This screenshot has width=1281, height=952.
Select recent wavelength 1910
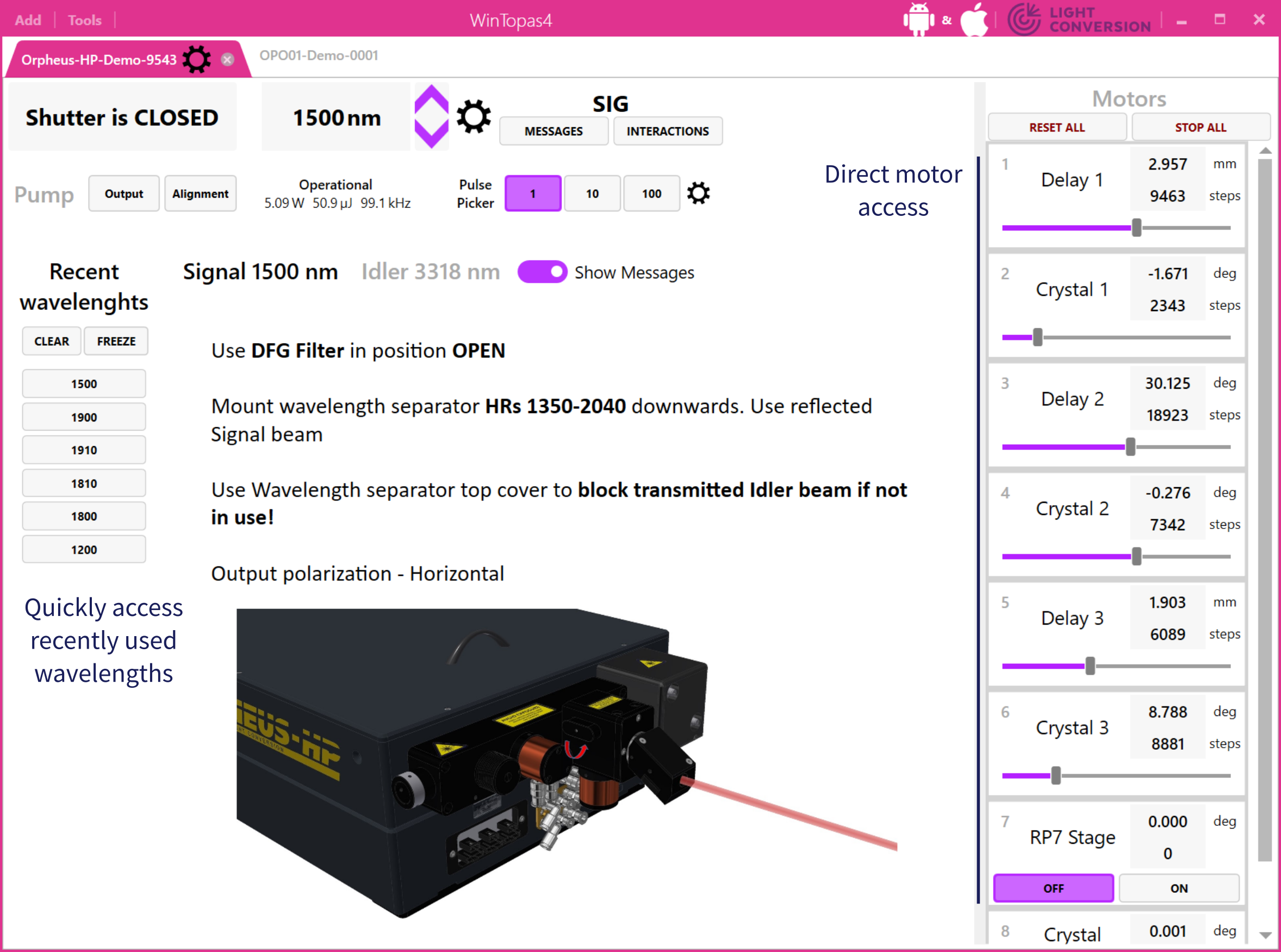click(x=84, y=450)
